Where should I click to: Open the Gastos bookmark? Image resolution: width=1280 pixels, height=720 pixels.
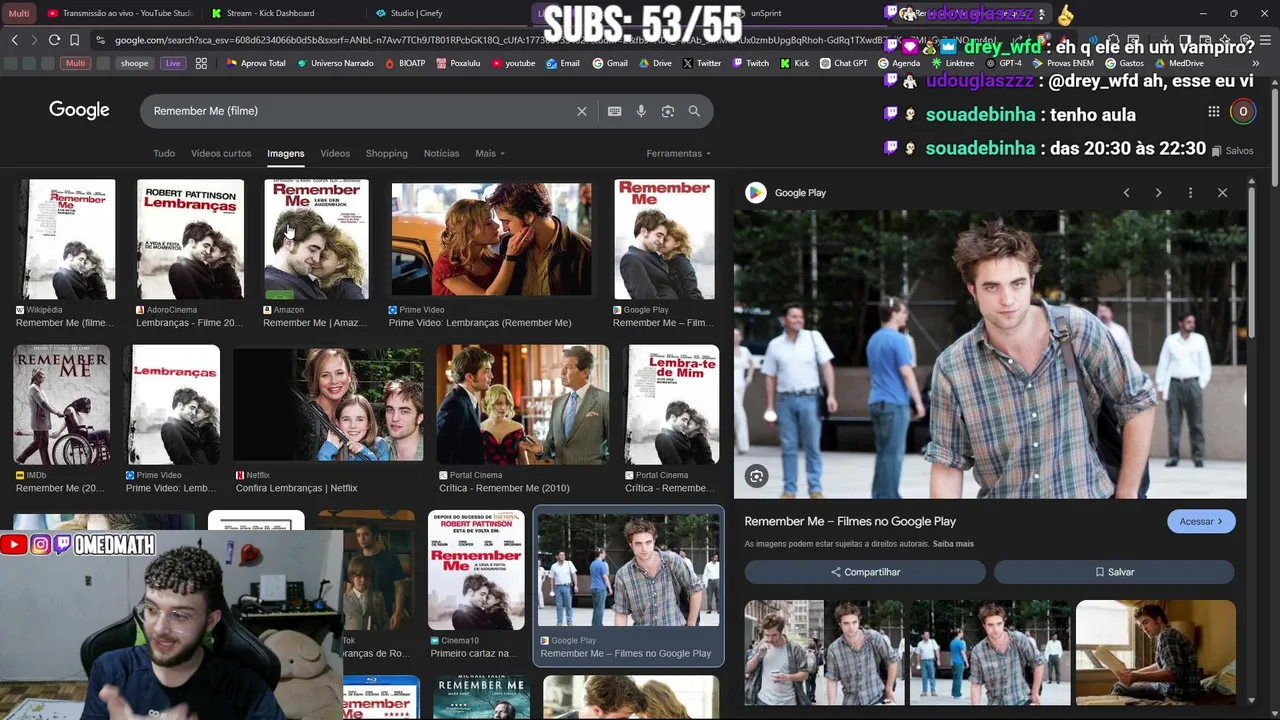click(1124, 63)
